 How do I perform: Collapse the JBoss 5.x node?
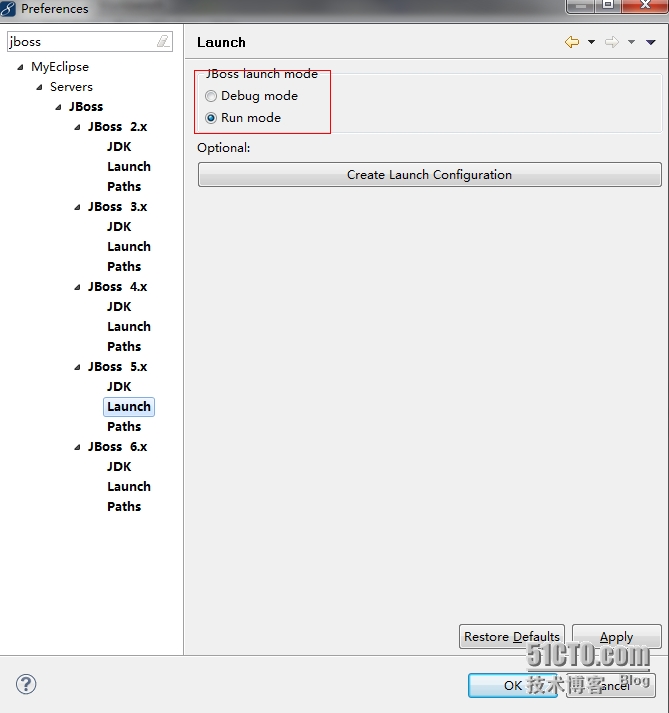pyautogui.click(x=78, y=367)
